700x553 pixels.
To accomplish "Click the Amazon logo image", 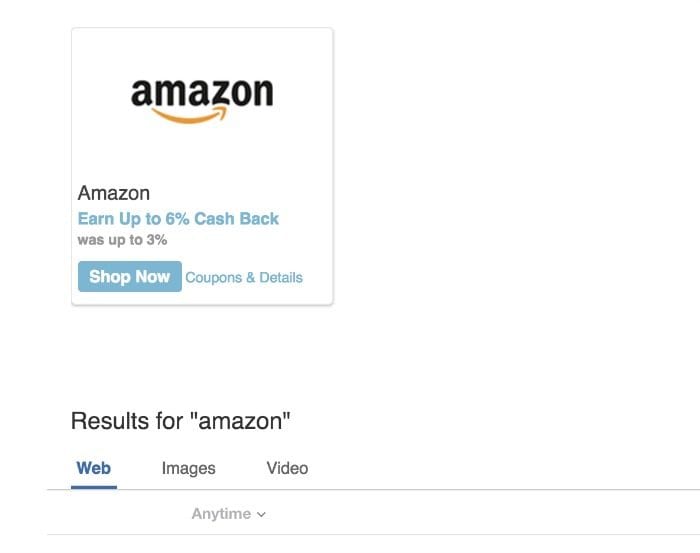I will (202, 101).
